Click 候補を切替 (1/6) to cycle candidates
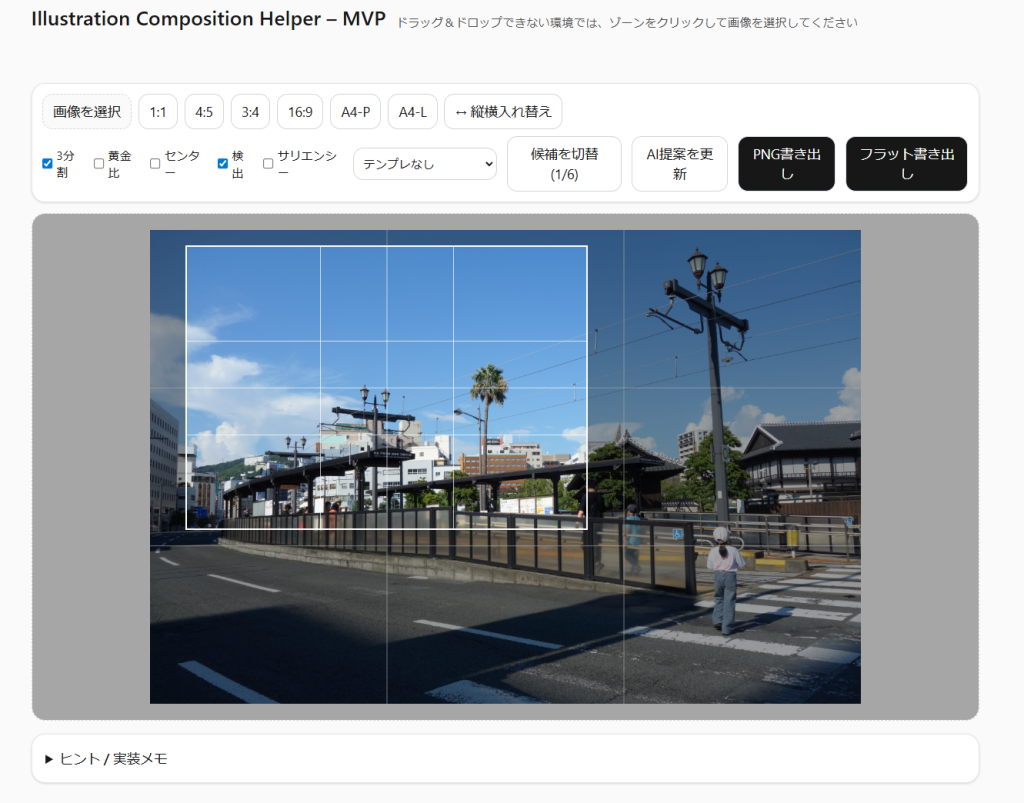This screenshot has height=803, width=1024. [x=564, y=164]
